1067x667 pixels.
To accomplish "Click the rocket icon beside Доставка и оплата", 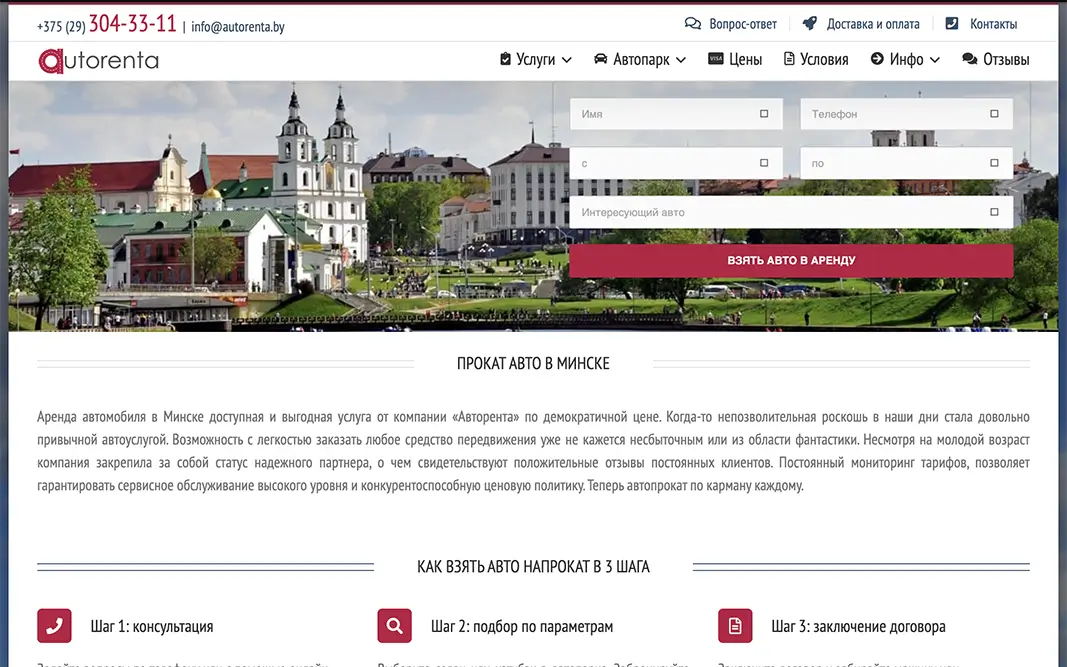I will pos(809,23).
